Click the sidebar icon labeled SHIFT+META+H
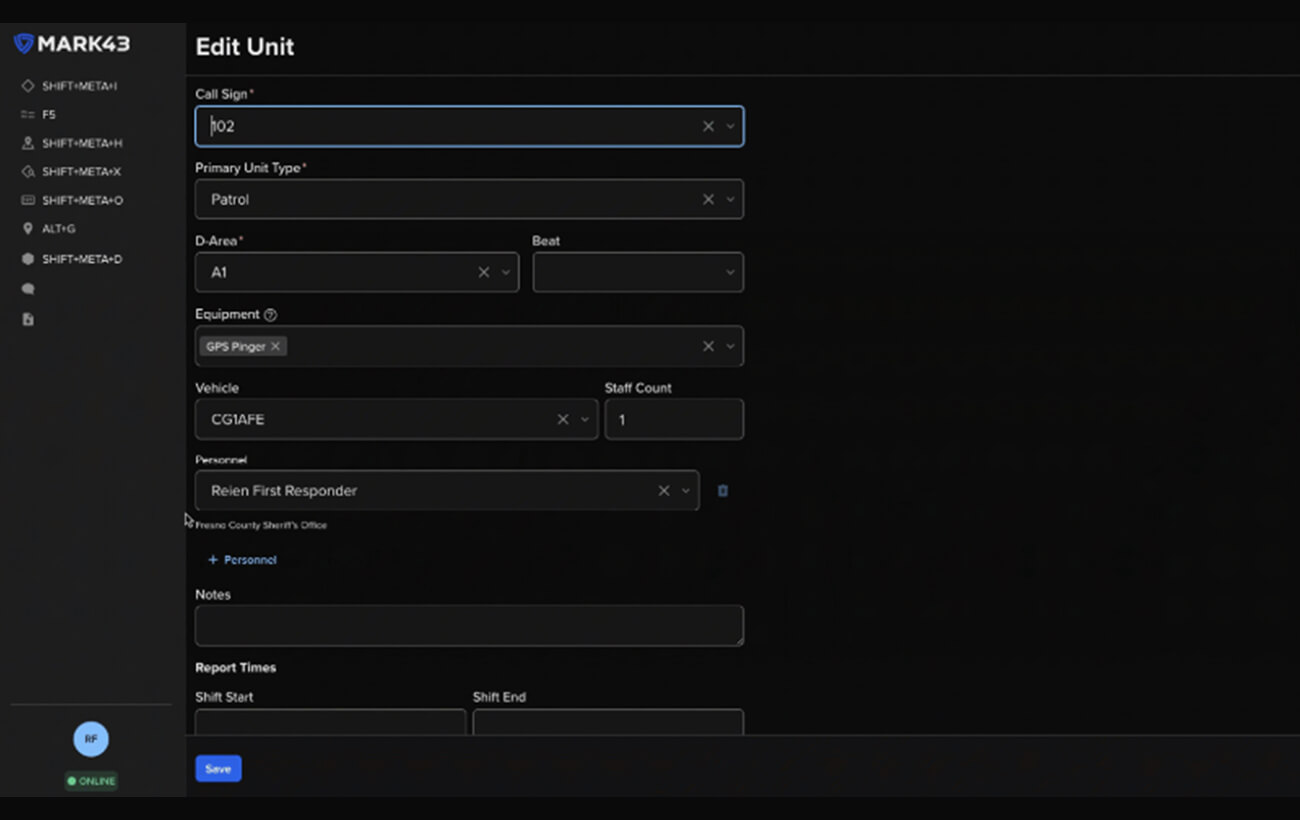The width and height of the screenshot is (1300, 820). [x=28, y=143]
